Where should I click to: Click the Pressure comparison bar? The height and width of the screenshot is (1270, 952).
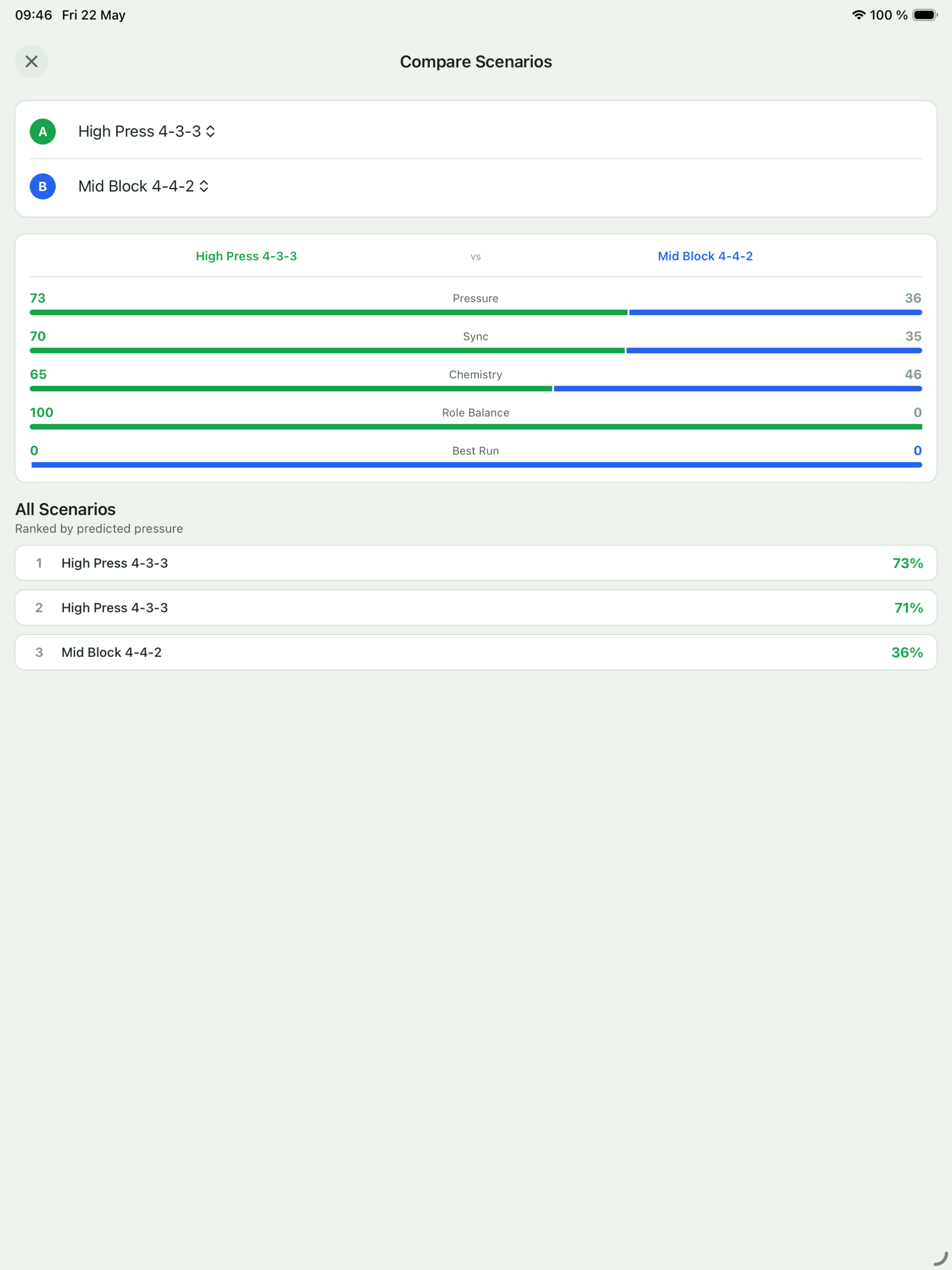(x=476, y=312)
